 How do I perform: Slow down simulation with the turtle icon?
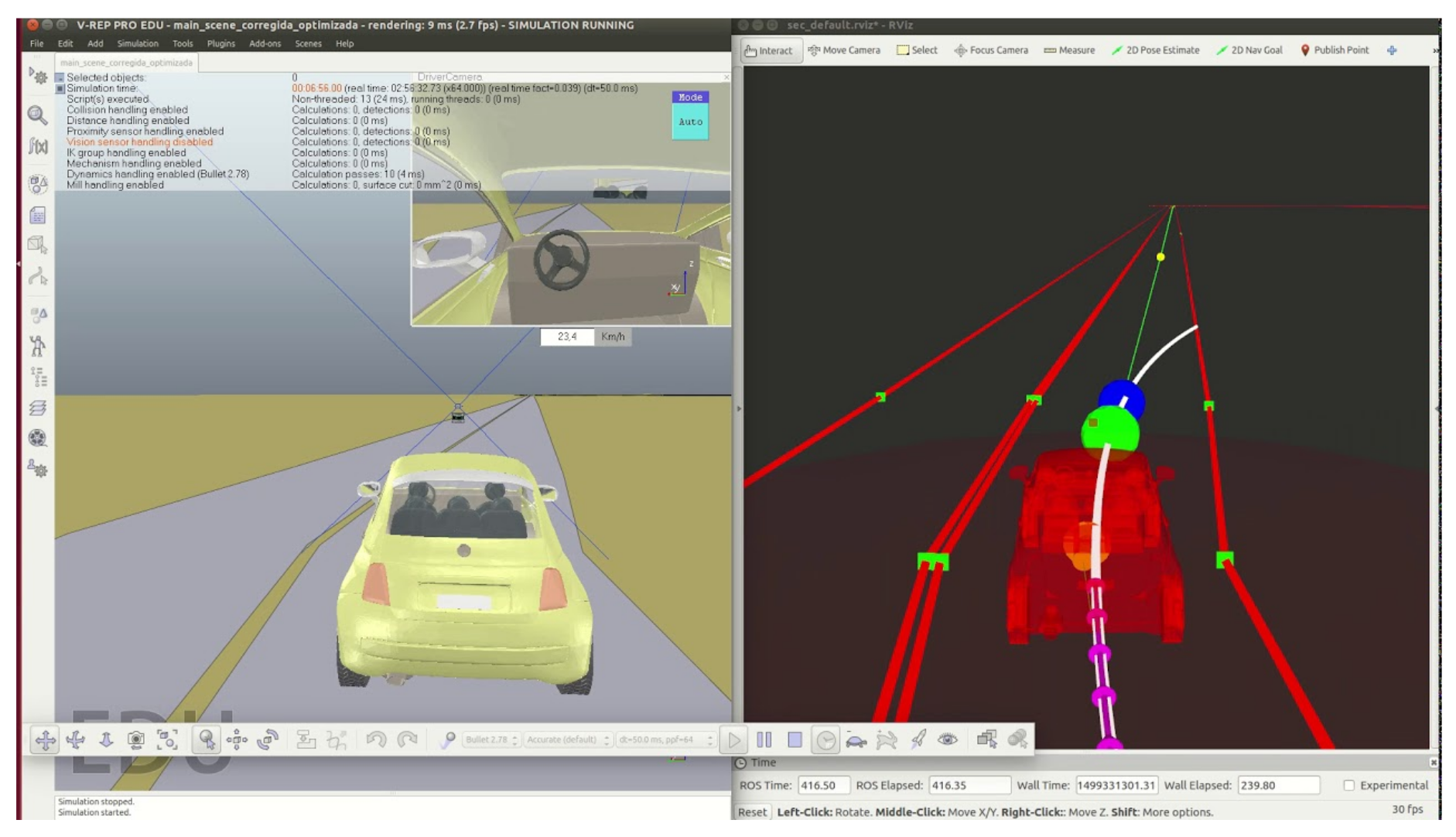tap(856, 740)
